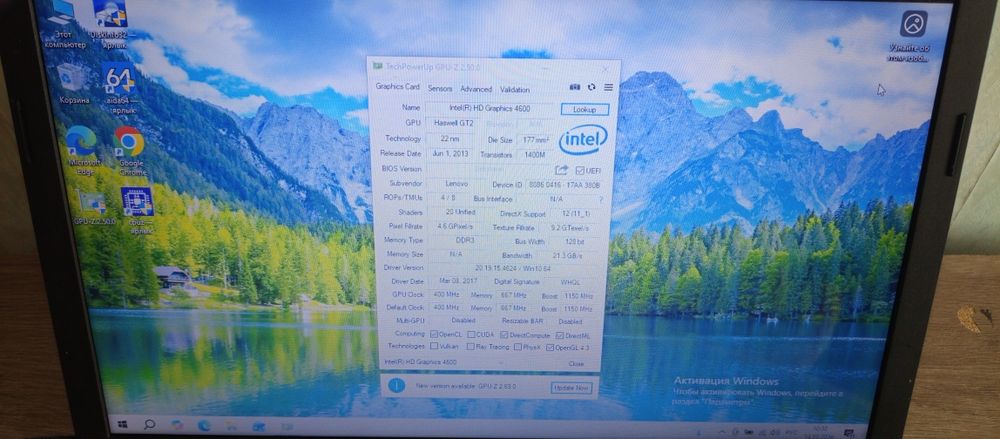The width and height of the screenshot is (1000, 439).
Task: Toggle the OpenGL 4.3 checkbox
Action: click(x=550, y=348)
